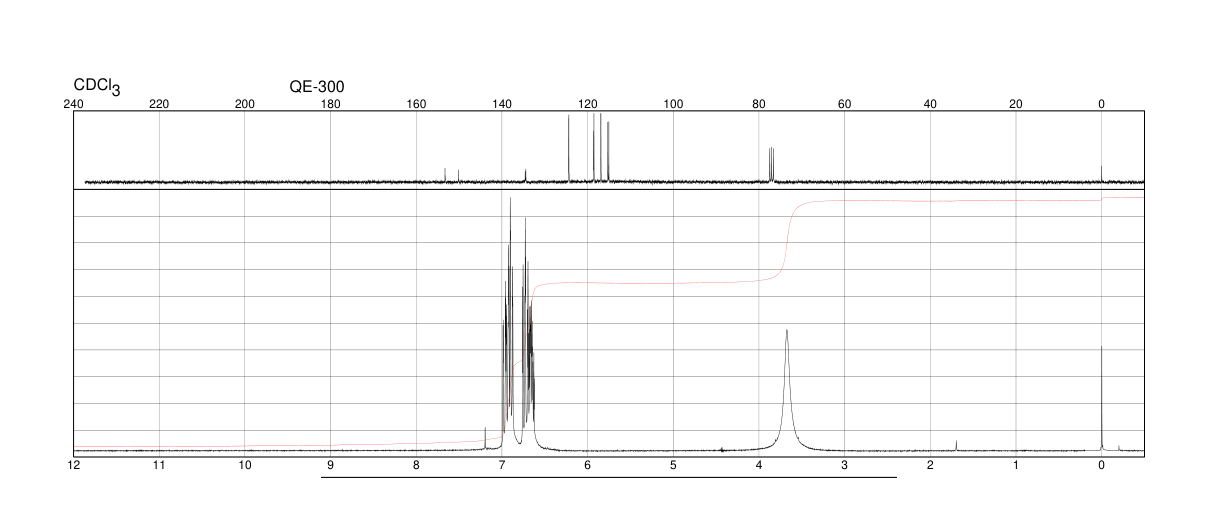
Task: Click the CDCl3 triplet near 77 ppm
Action: 771,165
